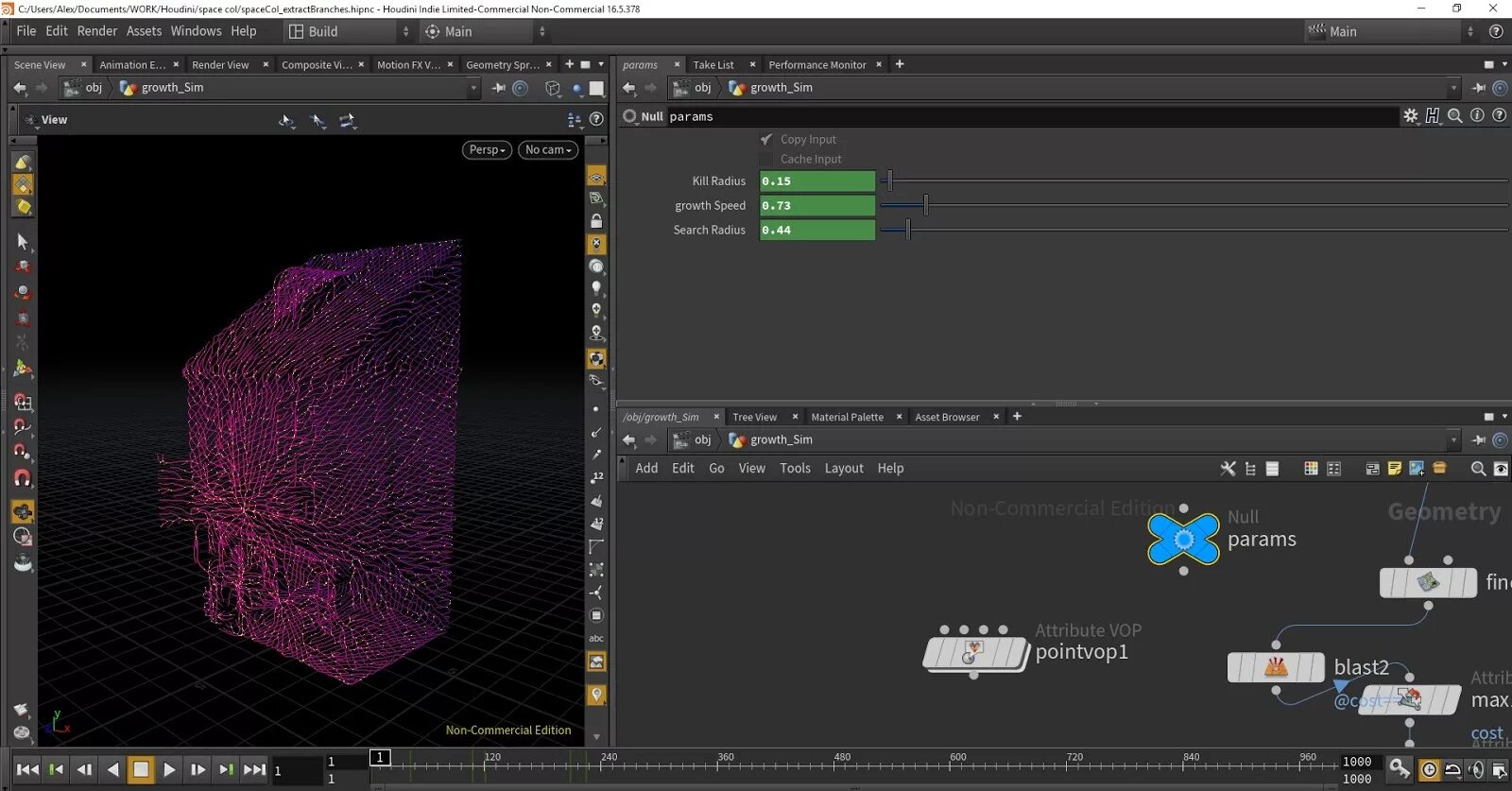1512x791 pixels.
Task: Enable the Cache Input checkbox
Action: click(x=766, y=160)
